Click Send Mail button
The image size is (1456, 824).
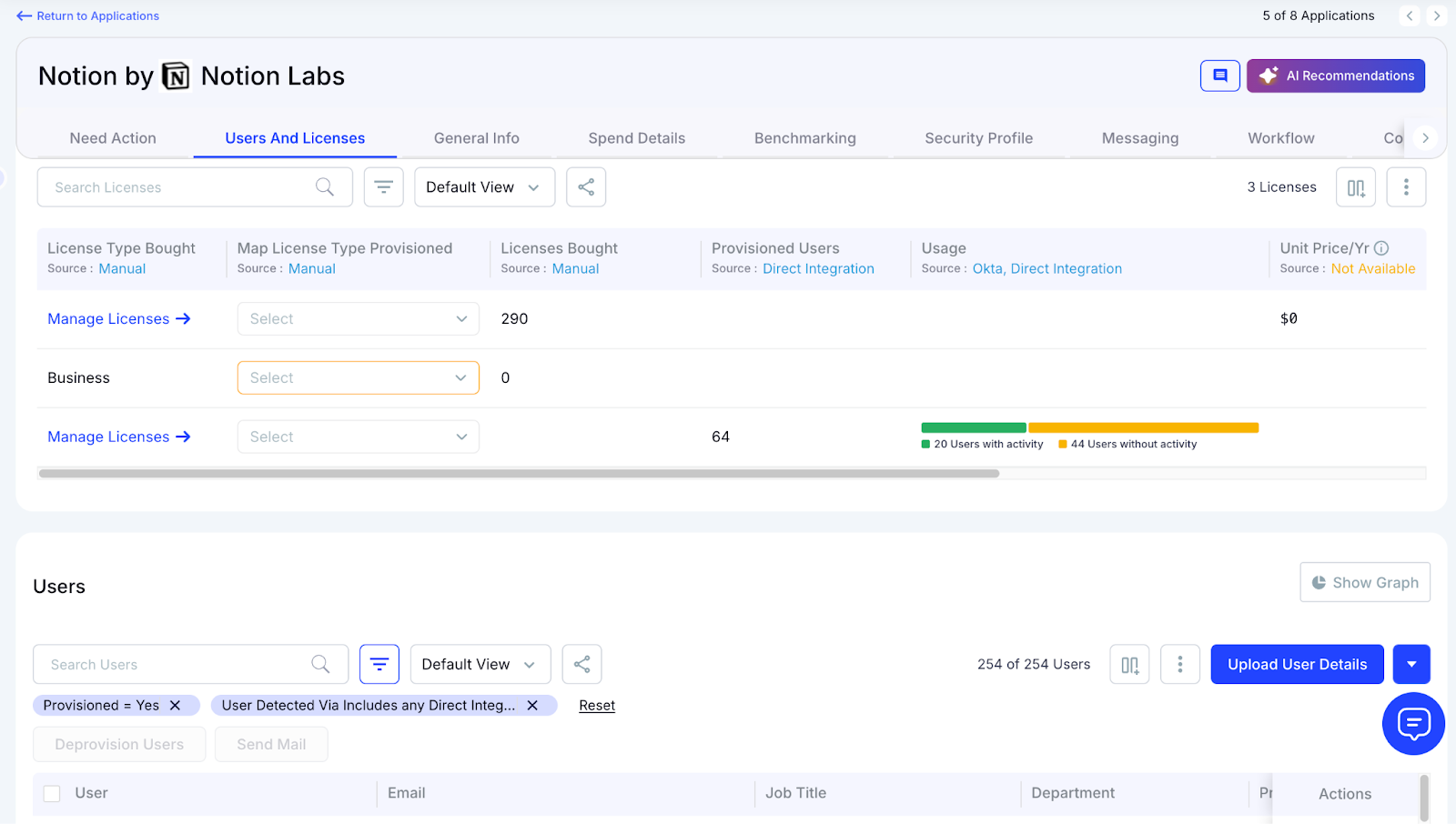tap(271, 745)
